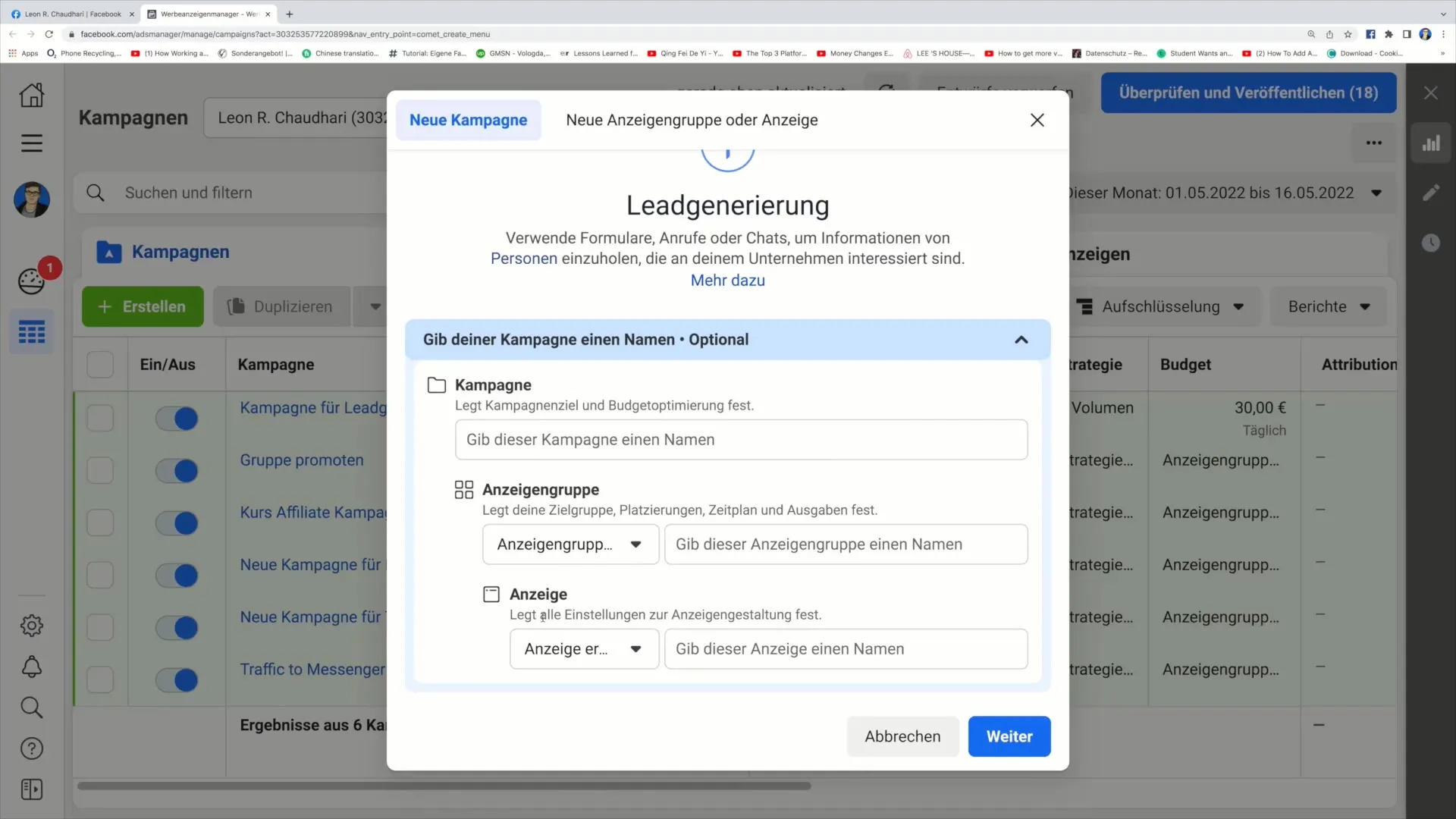1456x819 pixels.
Task: Open the Berichte dropdown
Action: pos(1329,307)
